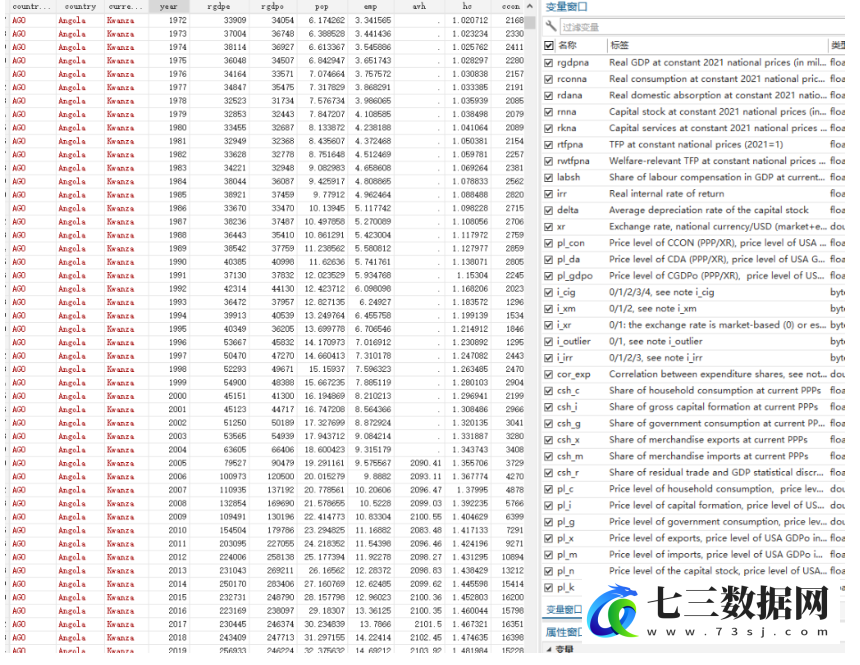
Task: Toggle the rtfpna variable checkbox
Action: pyautogui.click(x=548, y=145)
